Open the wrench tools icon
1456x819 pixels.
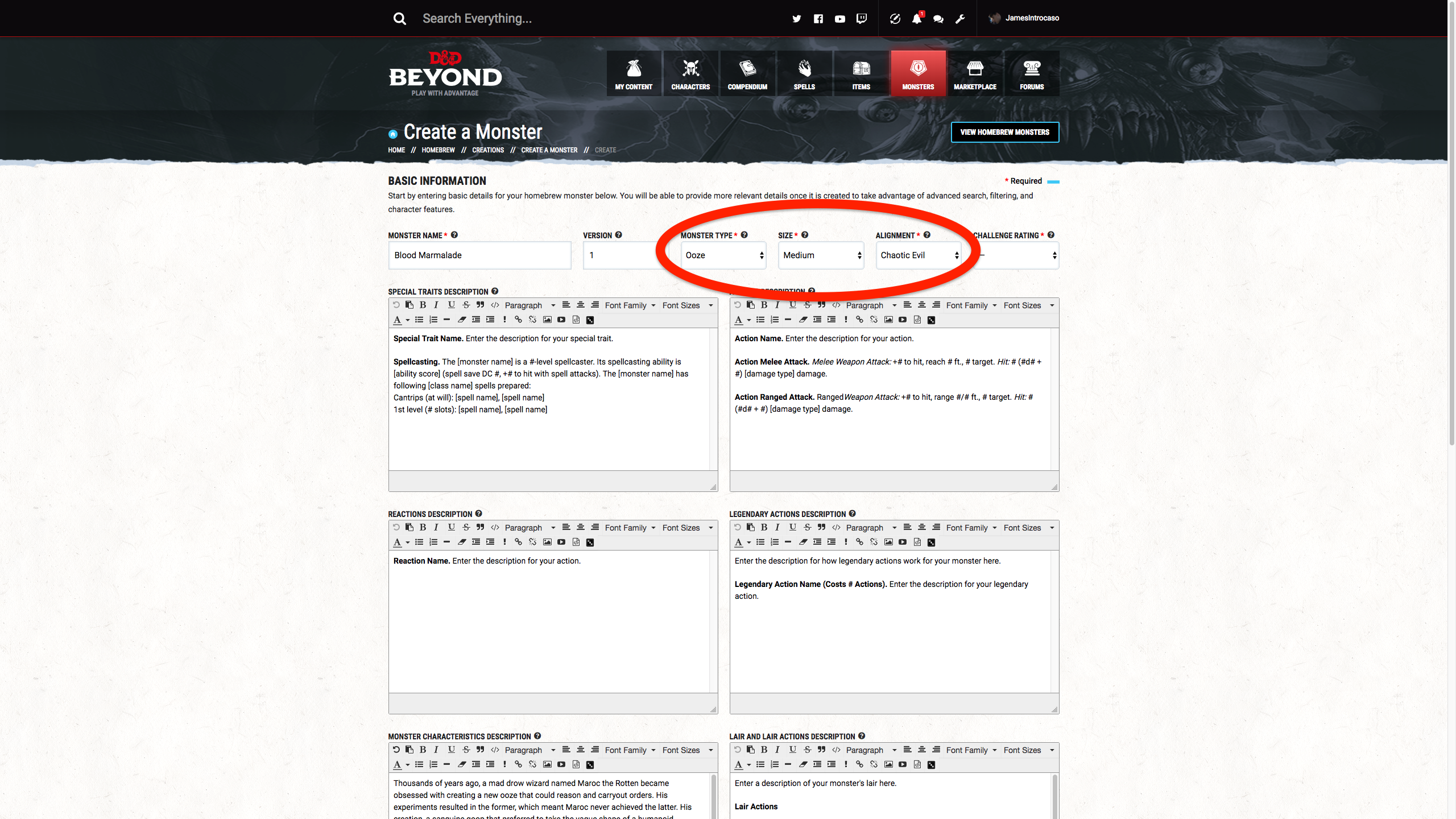[x=960, y=19]
